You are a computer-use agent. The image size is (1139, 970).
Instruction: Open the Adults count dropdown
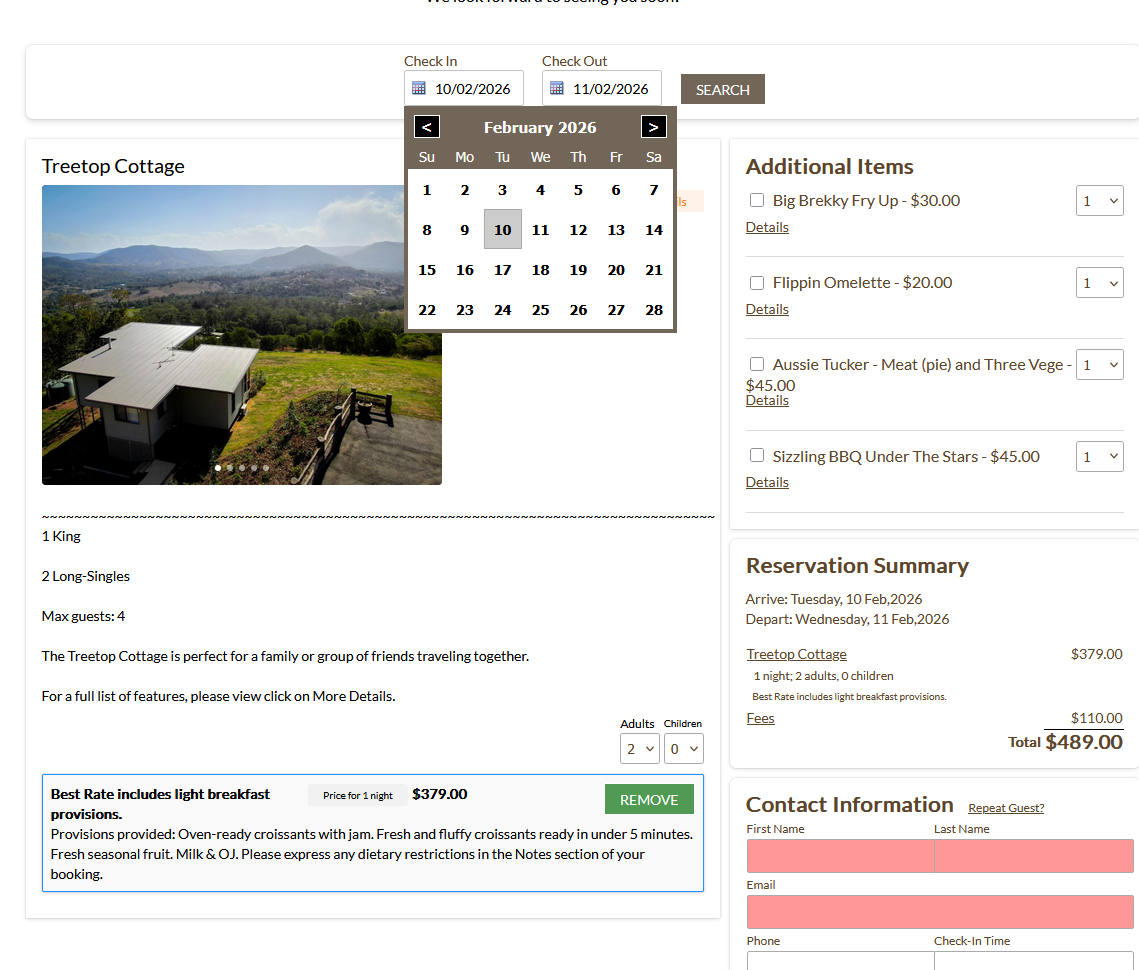[639, 748]
